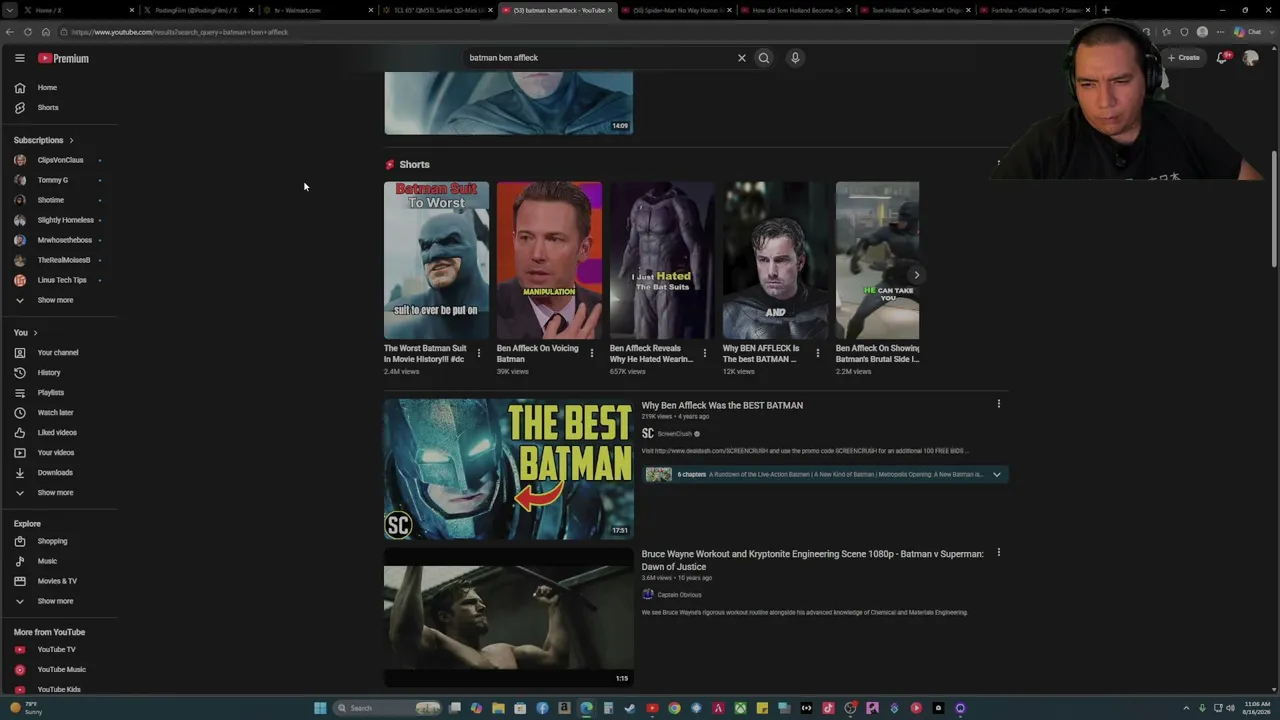Open options for Why BEN AFFLECK Is The Best BATMAN short

[817, 353]
